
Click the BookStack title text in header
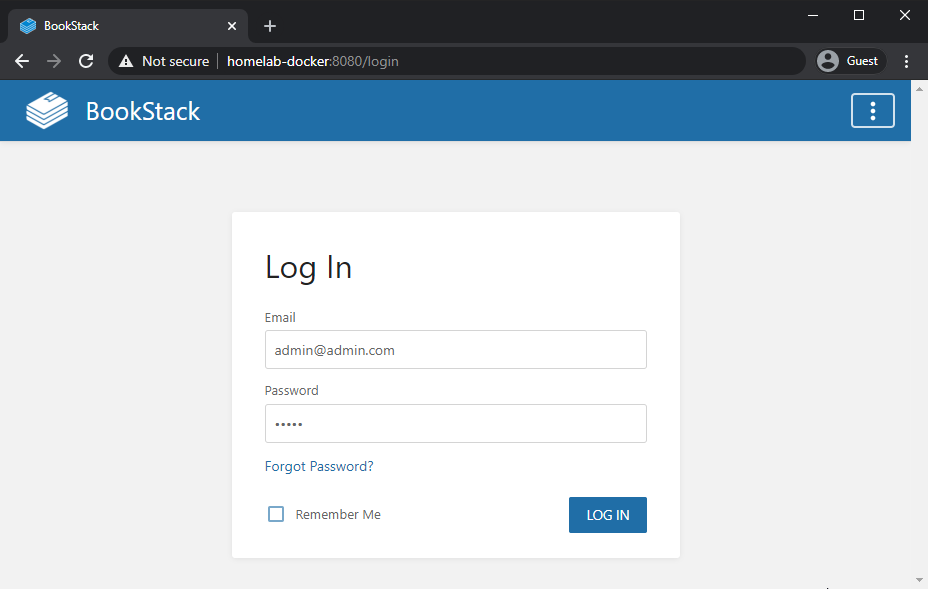[143, 111]
